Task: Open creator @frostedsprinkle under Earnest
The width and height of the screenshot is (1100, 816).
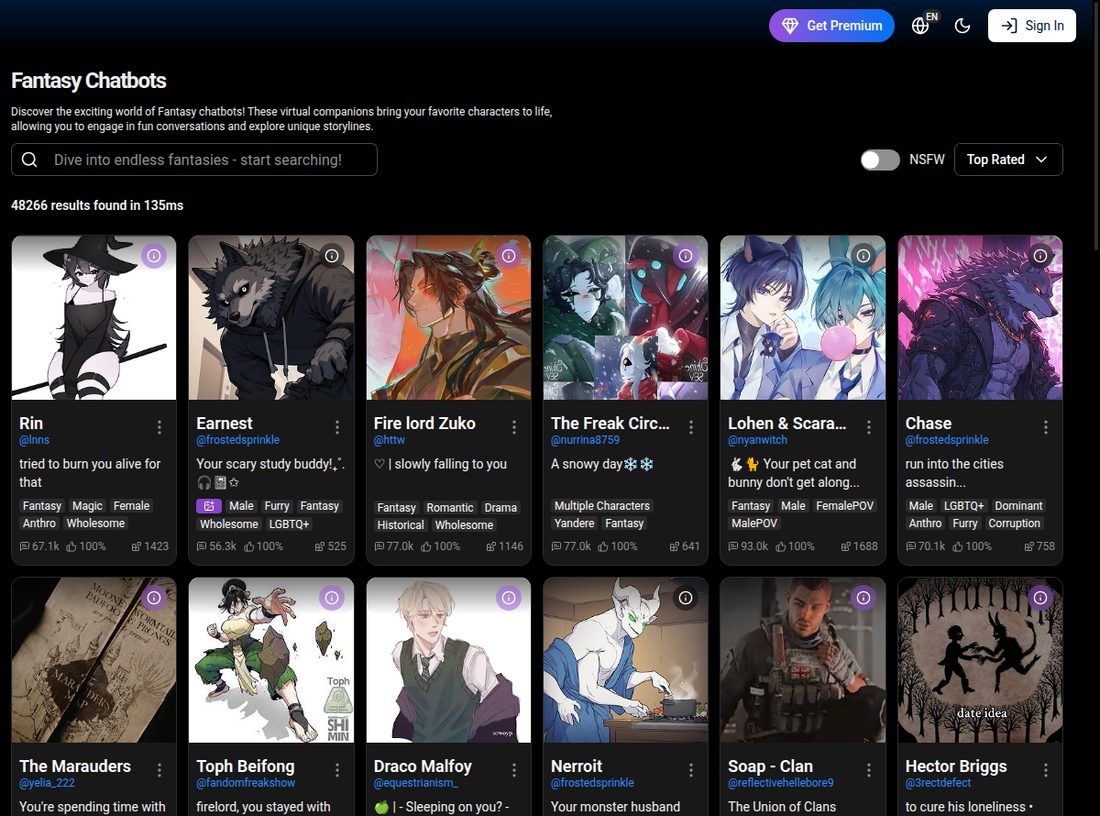Action: tap(238, 440)
